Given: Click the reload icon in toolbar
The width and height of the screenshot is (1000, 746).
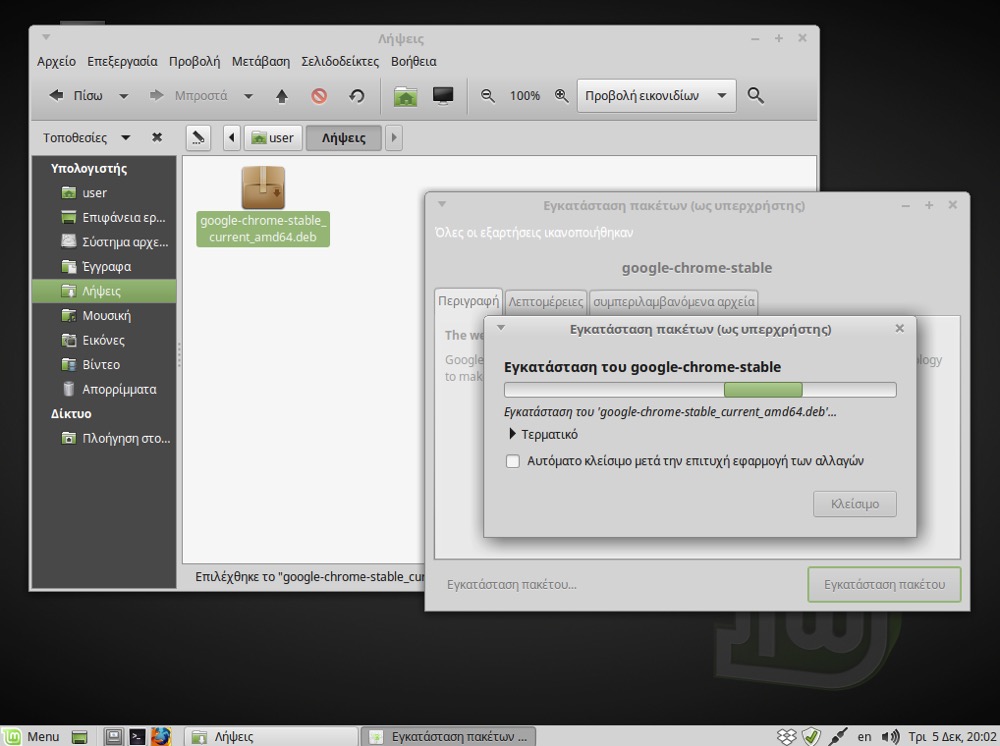Looking at the screenshot, I should coord(357,96).
